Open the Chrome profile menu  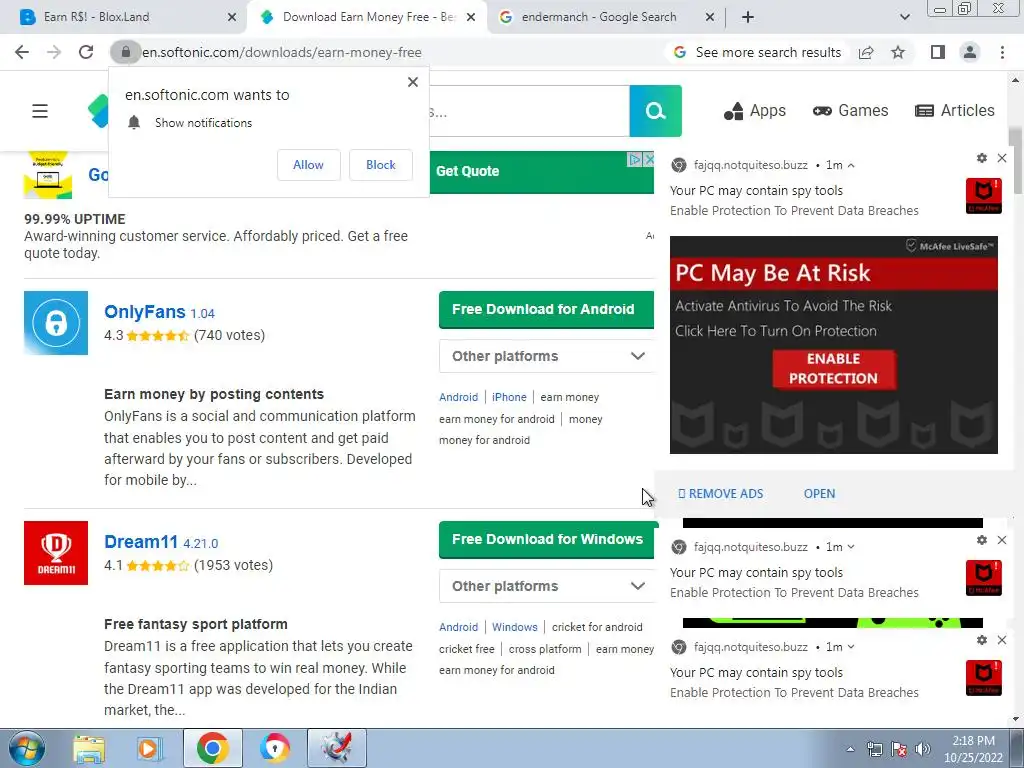click(970, 52)
